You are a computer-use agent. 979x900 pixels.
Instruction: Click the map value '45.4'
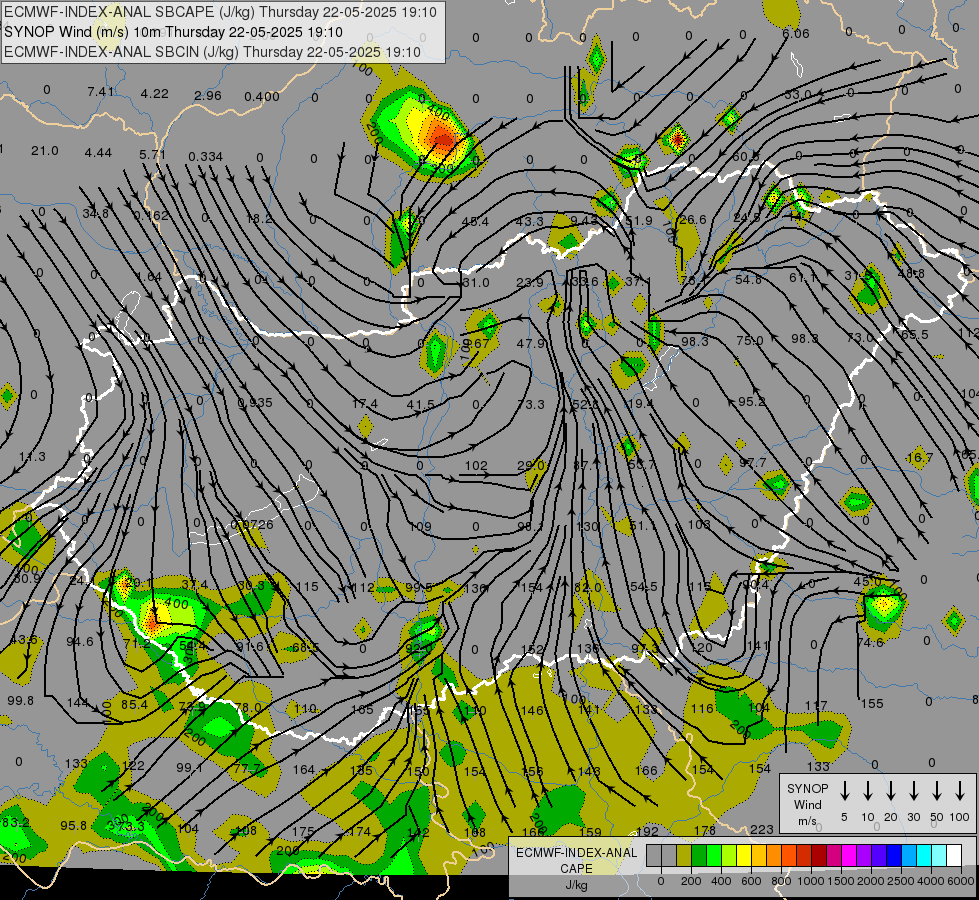[x=475, y=222]
